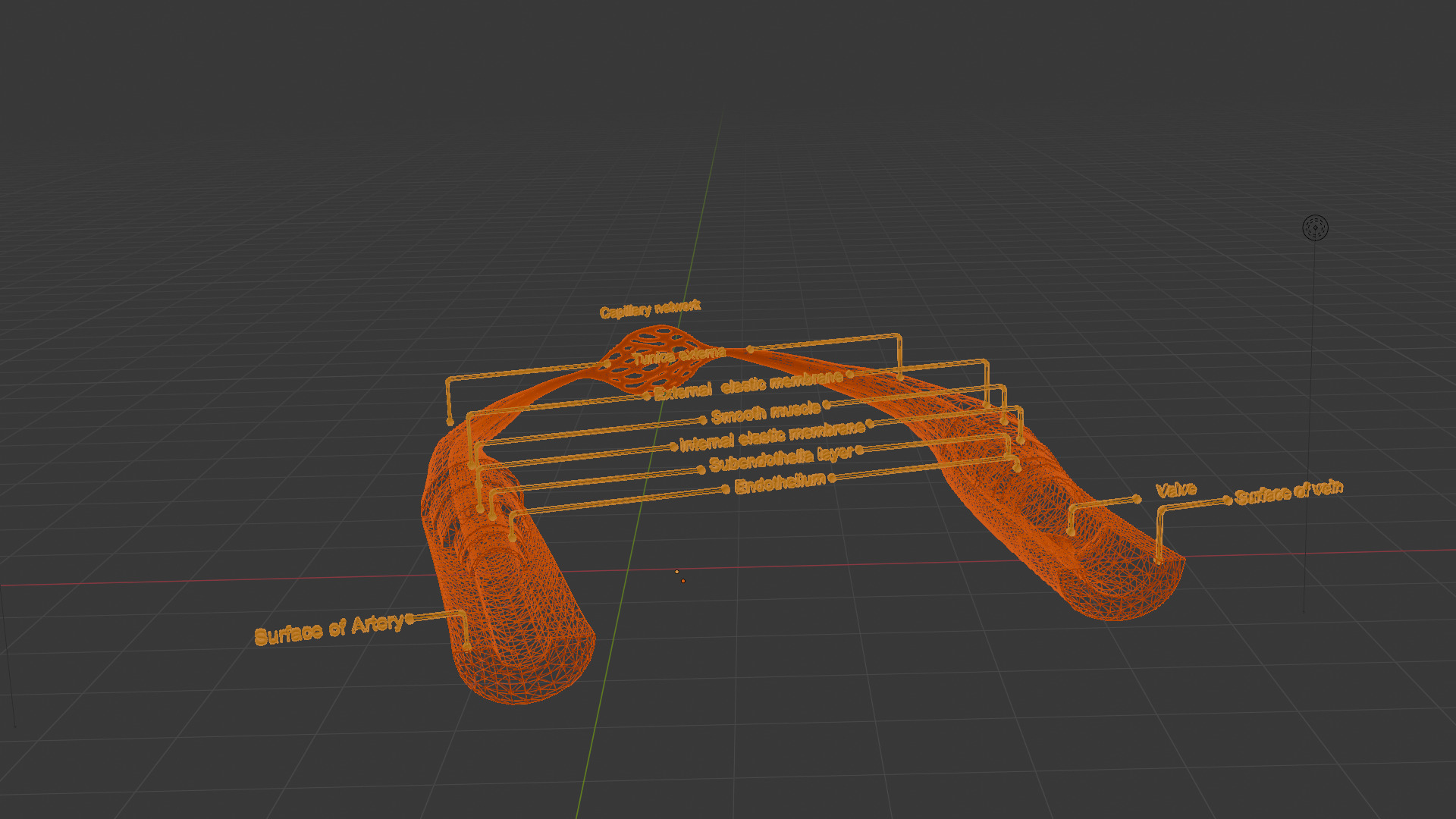The height and width of the screenshot is (819, 1456).
Task: Click the 'Surface of Artery' label
Action: (329, 629)
